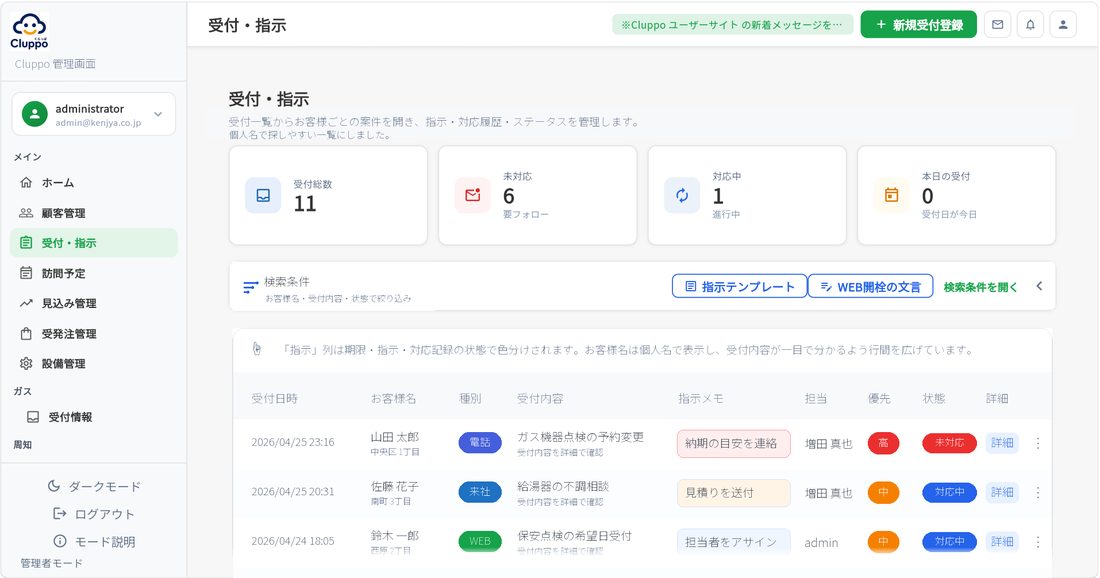Click 管理者モード label

click(x=51, y=563)
